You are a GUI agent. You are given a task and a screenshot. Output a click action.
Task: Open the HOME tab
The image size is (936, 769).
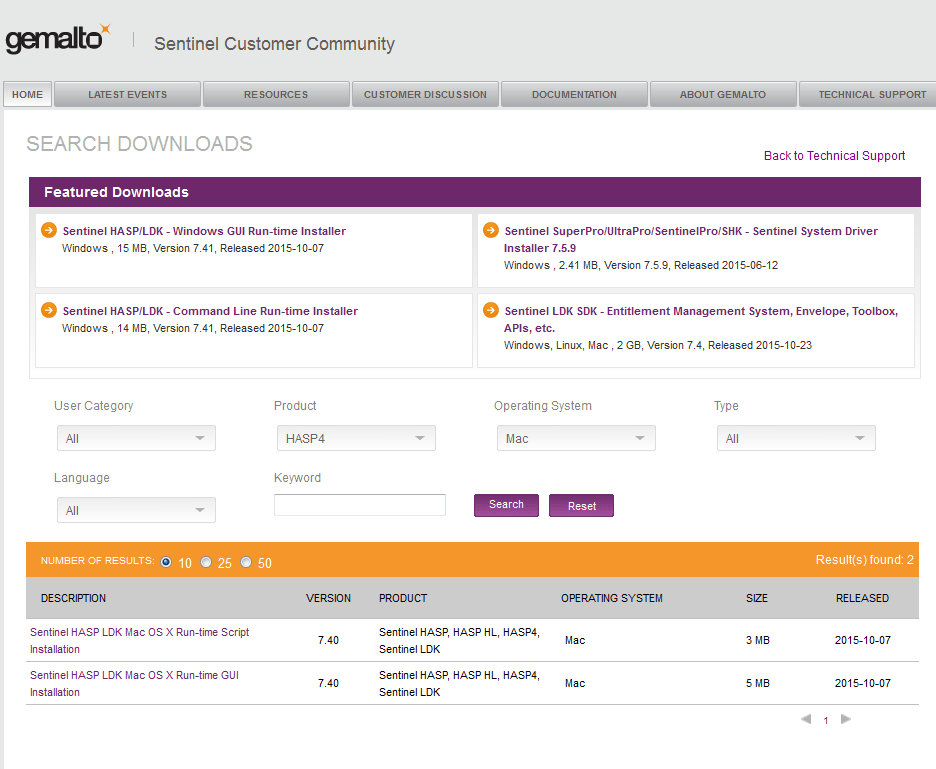27,94
